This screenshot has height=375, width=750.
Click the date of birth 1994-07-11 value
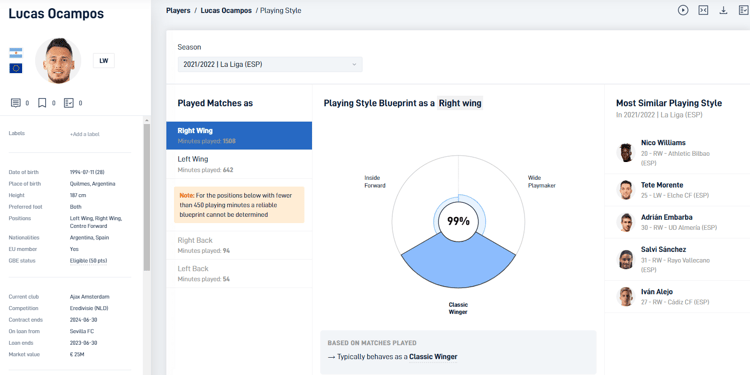[88, 172]
